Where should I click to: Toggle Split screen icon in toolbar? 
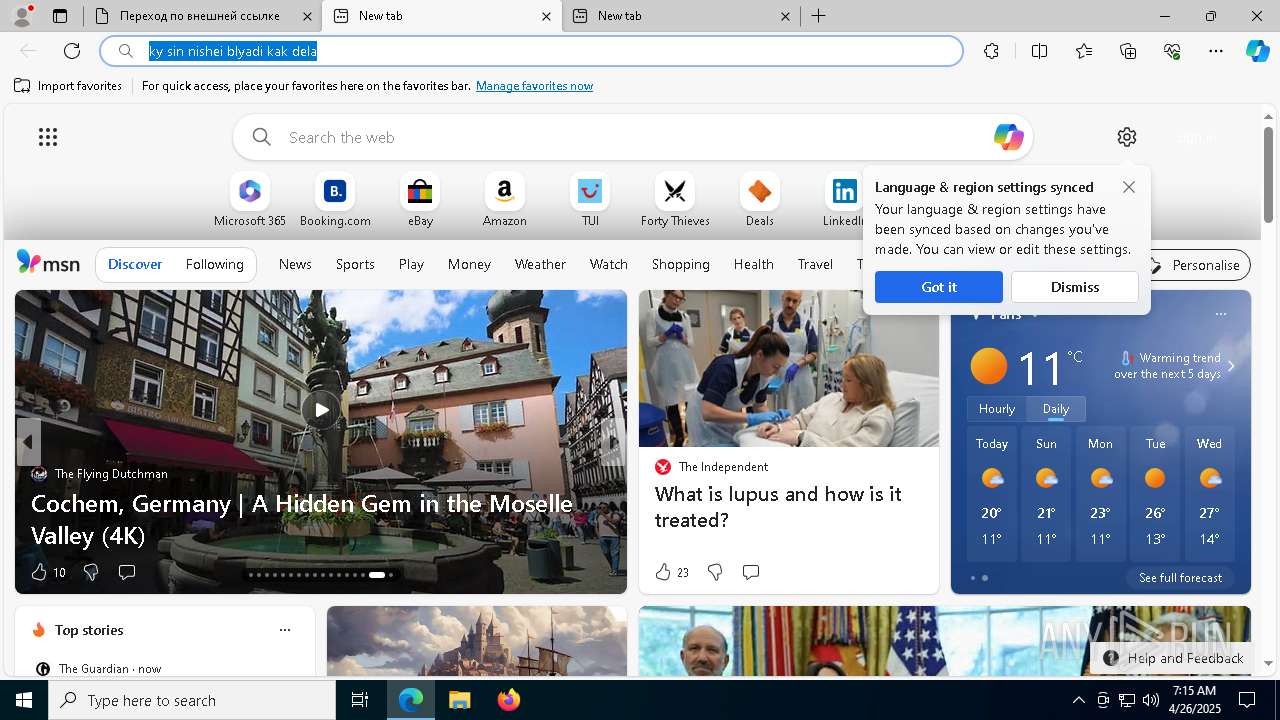click(1039, 51)
